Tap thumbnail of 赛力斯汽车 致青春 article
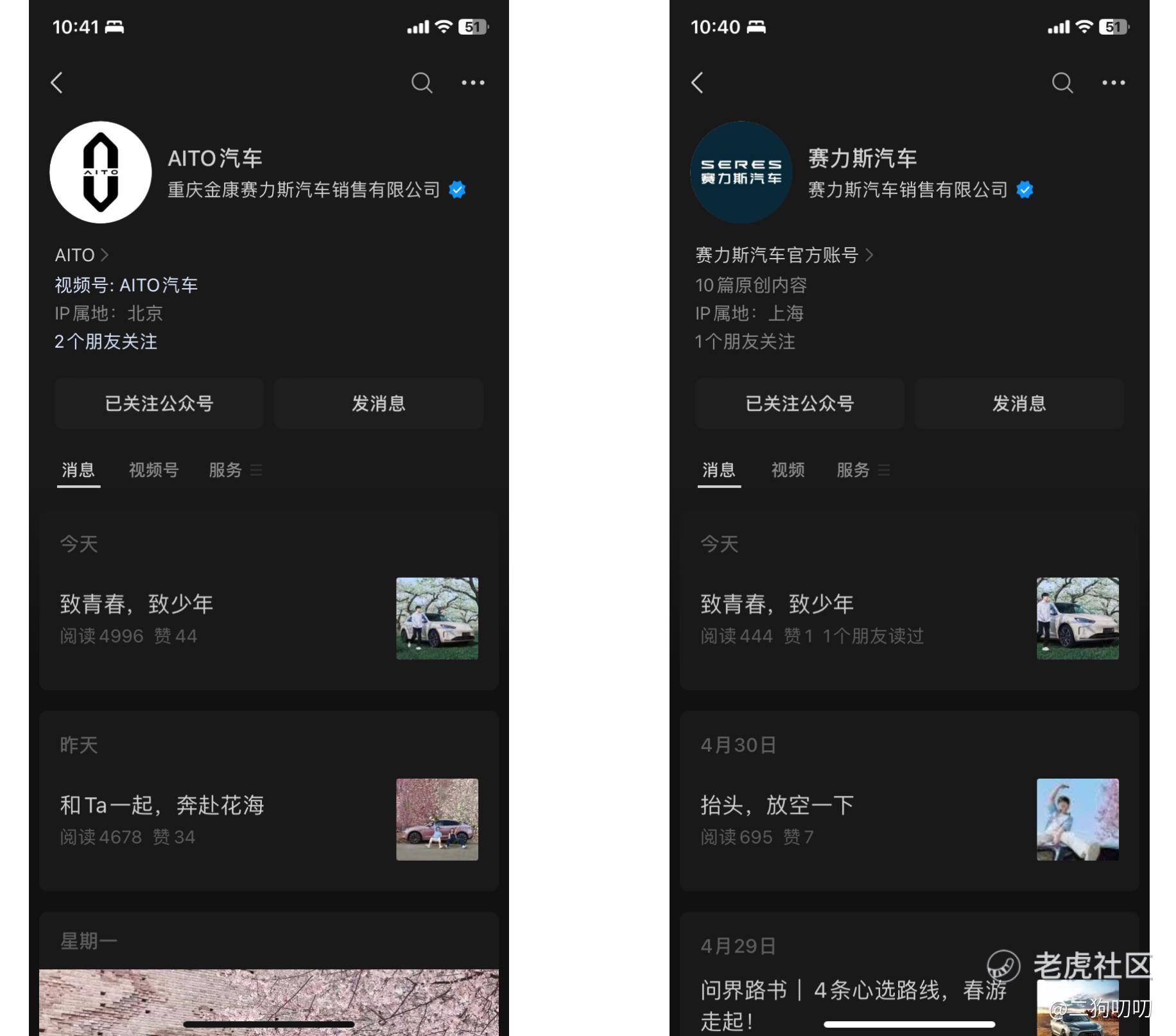 (1078, 618)
